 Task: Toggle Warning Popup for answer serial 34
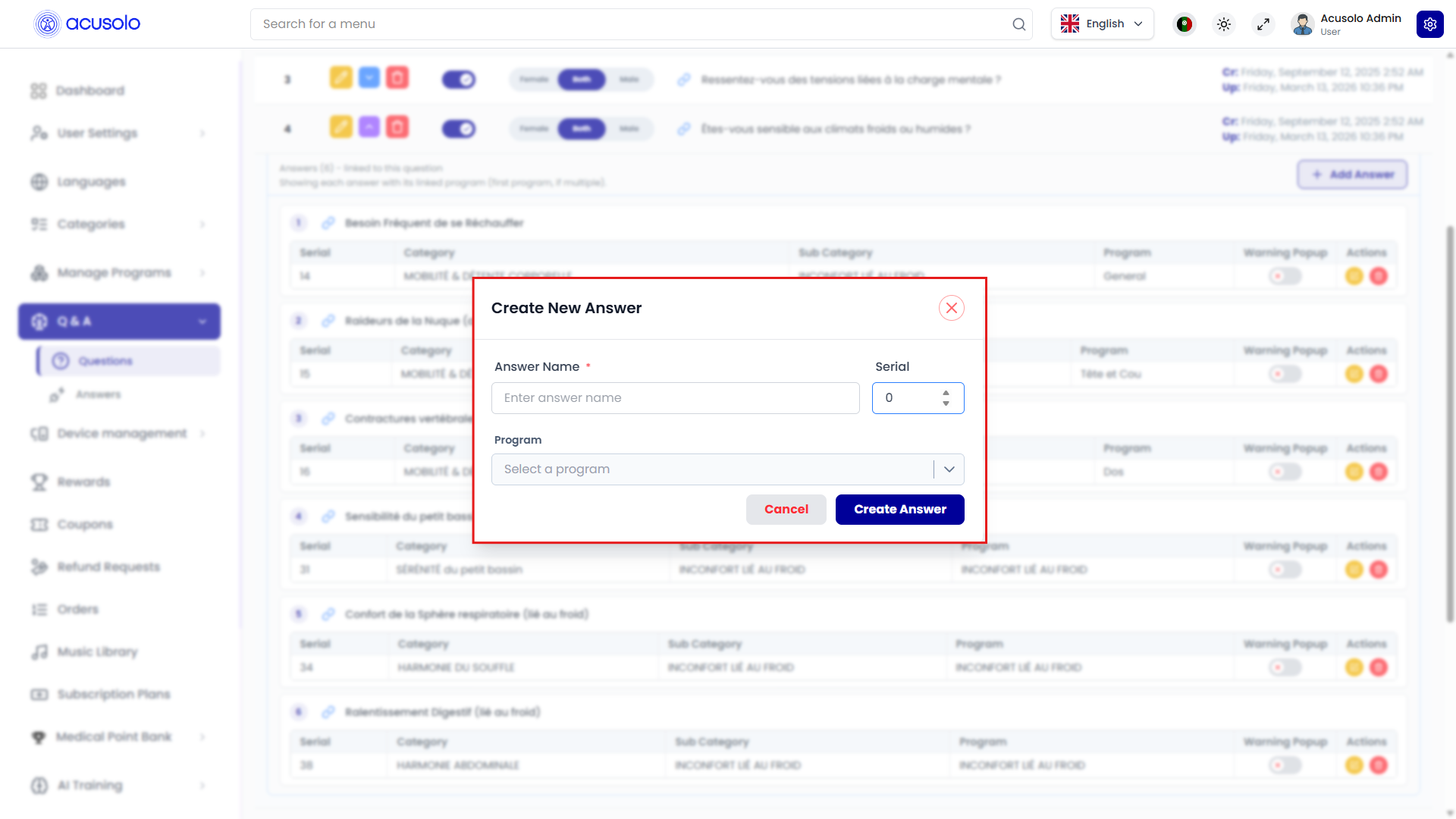click(x=1285, y=667)
